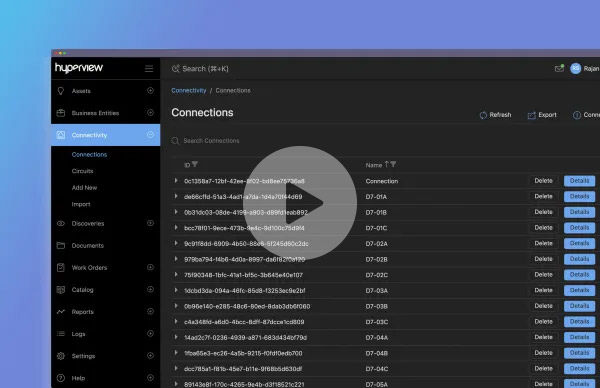Expand the Work Orders plus icon
Screen dimensions: 600x388
click(150, 267)
